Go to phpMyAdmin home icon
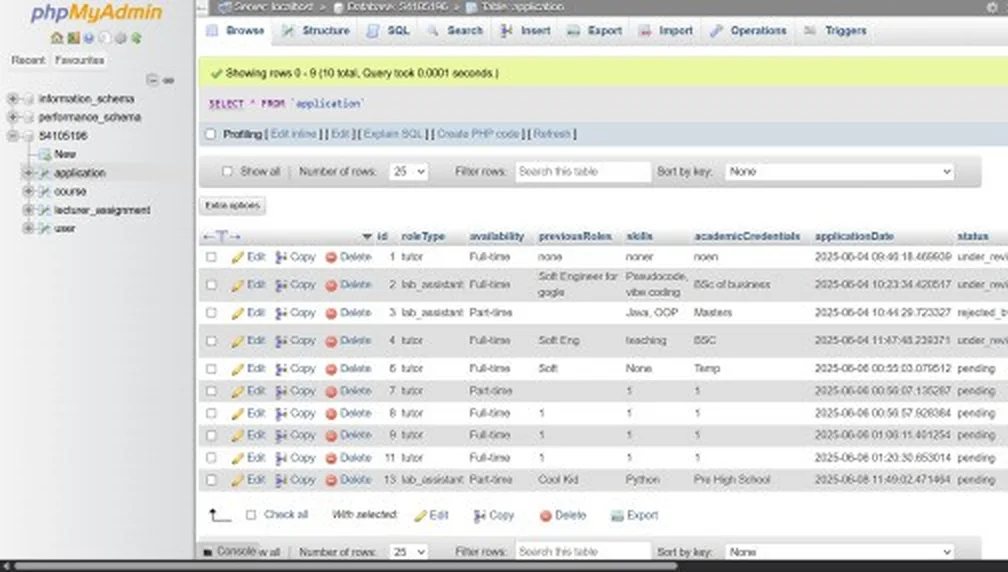This screenshot has width=1008, height=572. tap(57, 38)
